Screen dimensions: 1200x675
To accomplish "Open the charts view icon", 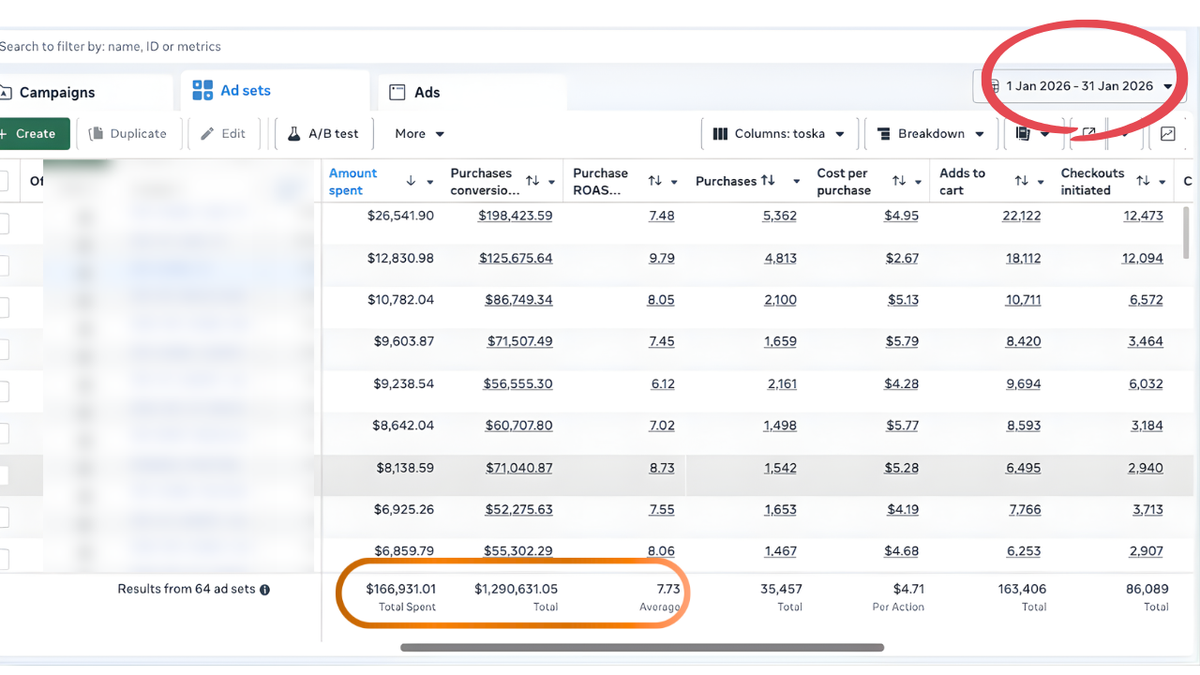I will pyautogui.click(x=1167, y=134).
